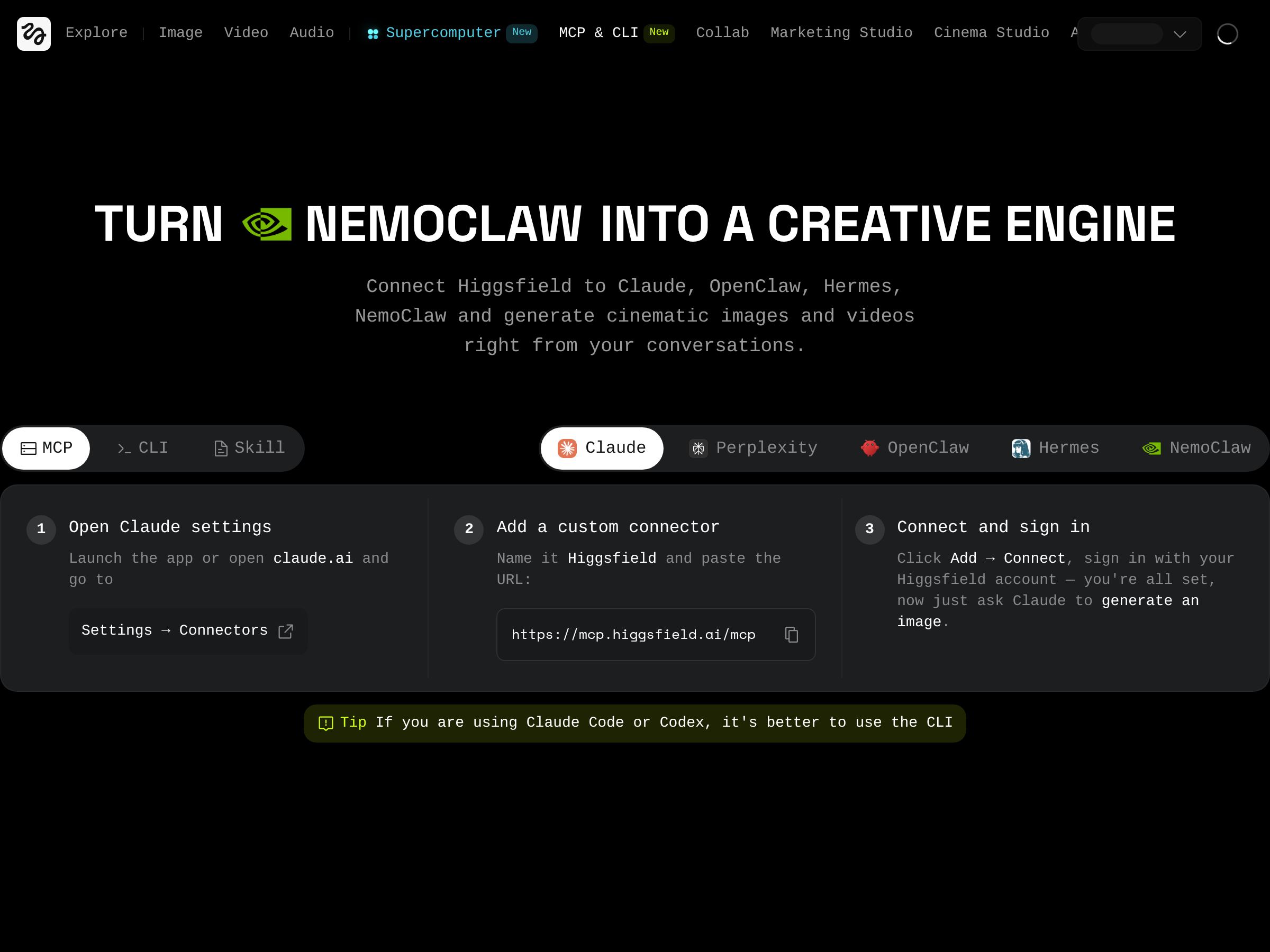Click the https://mcp.higgsfield.ai/mcp URL field

tap(656, 635)
